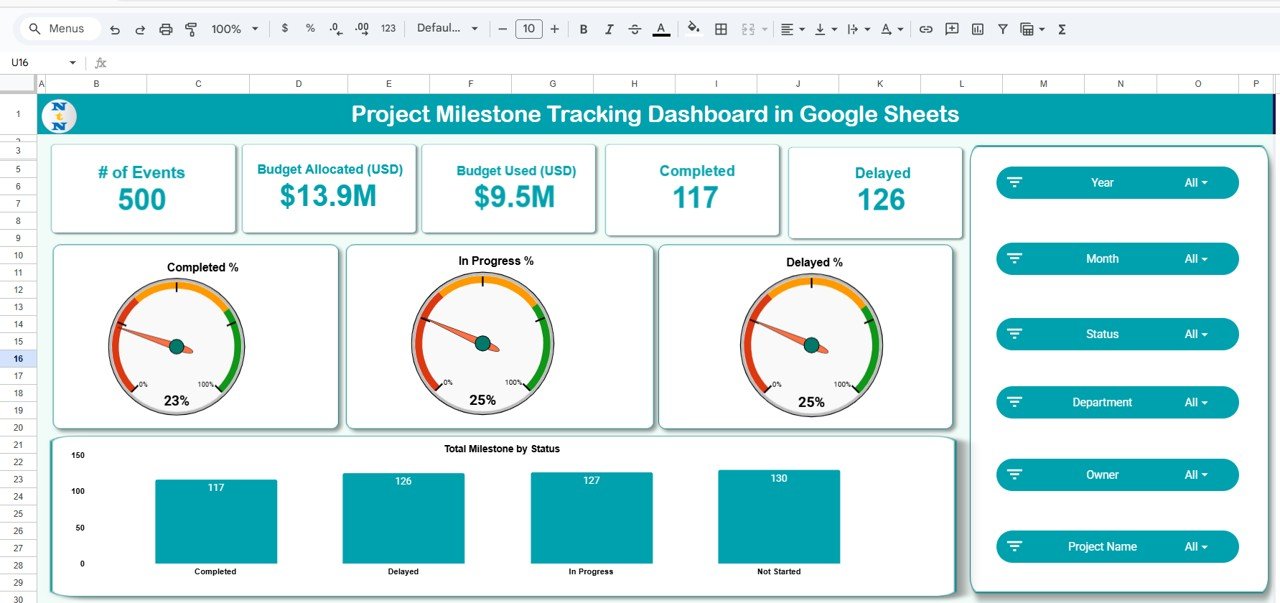The width and height of the screenshot is (1280, 603).
Task: Toggle strikethrough formatting
Action: coord(635,29)
